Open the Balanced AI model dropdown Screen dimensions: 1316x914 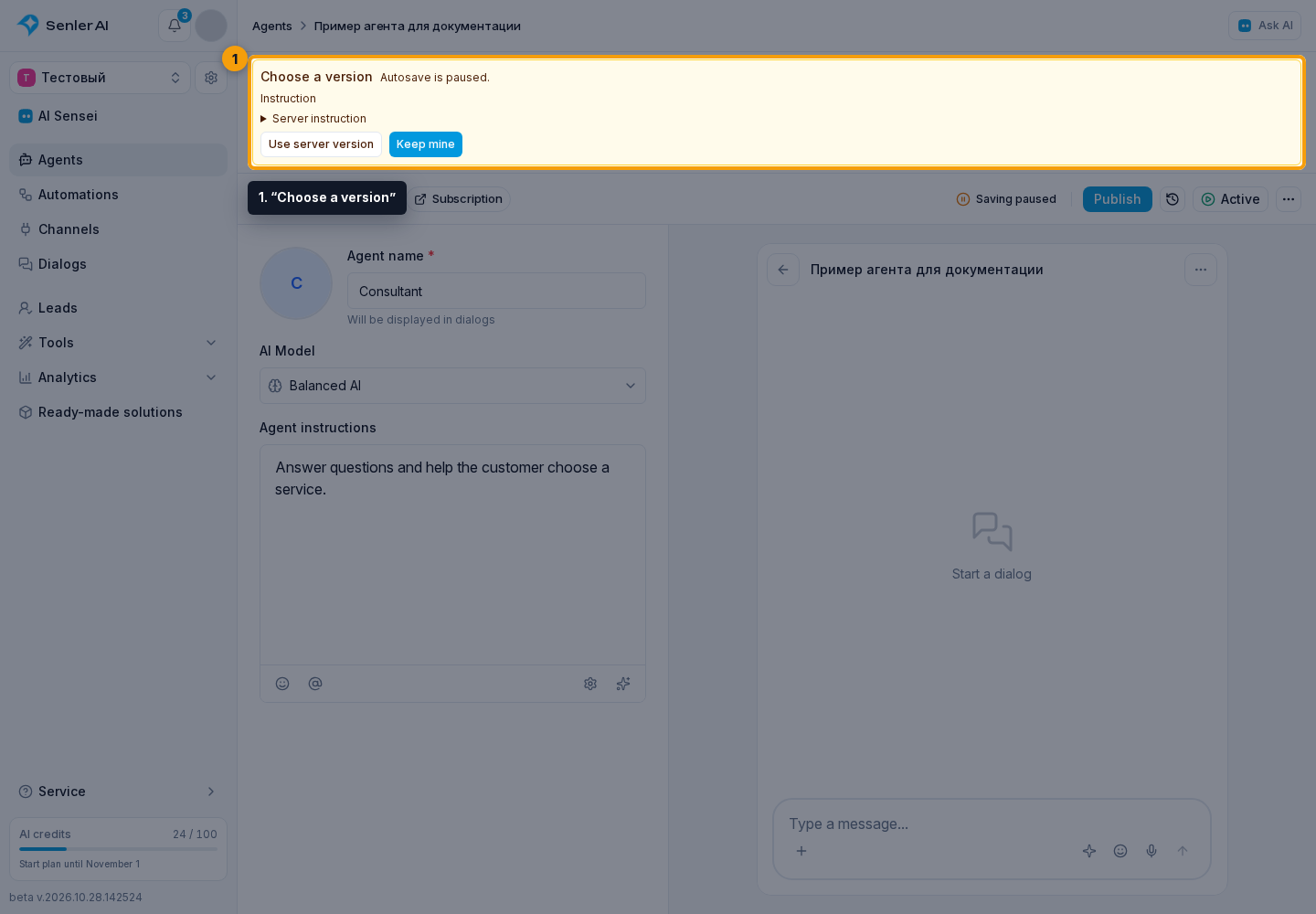(x=452, y=386)
